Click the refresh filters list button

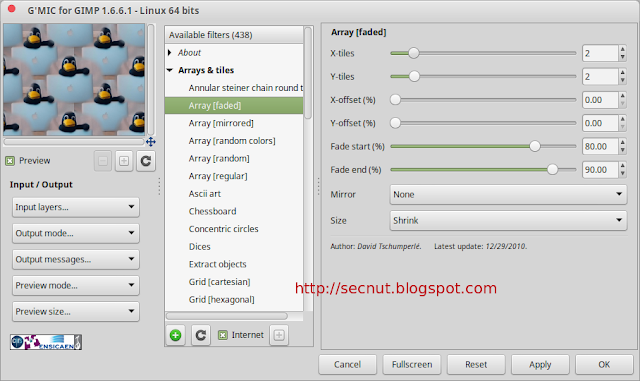tap(200, 335)
